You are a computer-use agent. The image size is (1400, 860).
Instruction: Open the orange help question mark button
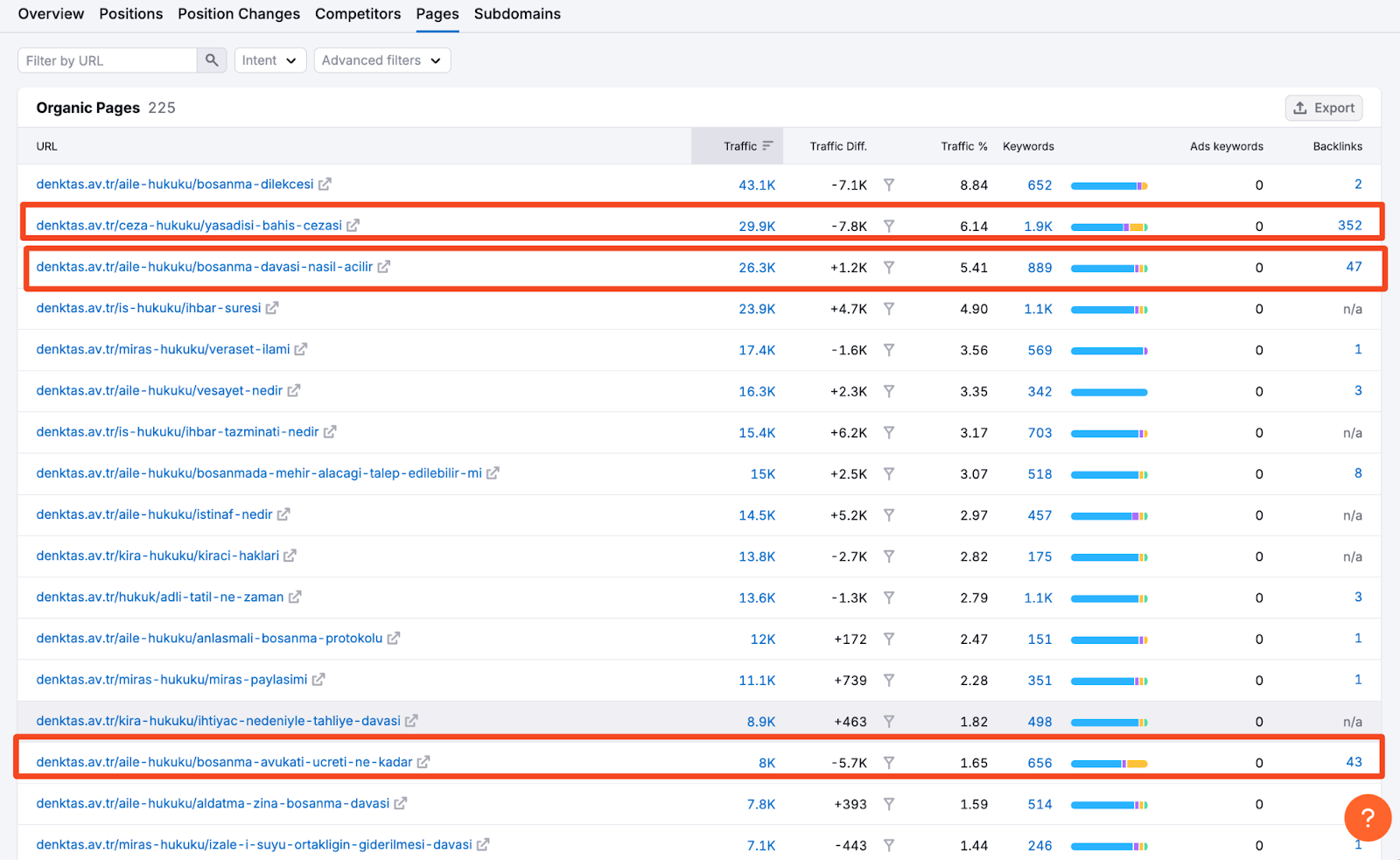coord(1368,818)
